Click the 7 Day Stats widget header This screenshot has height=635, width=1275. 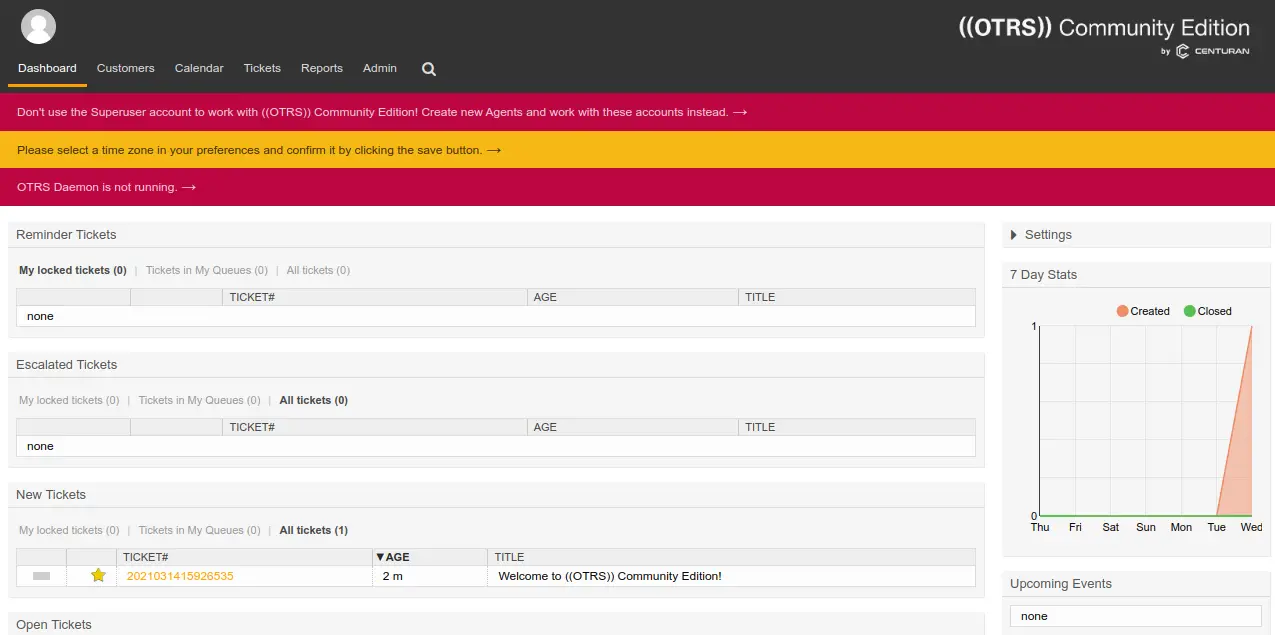coord(1136,275)
